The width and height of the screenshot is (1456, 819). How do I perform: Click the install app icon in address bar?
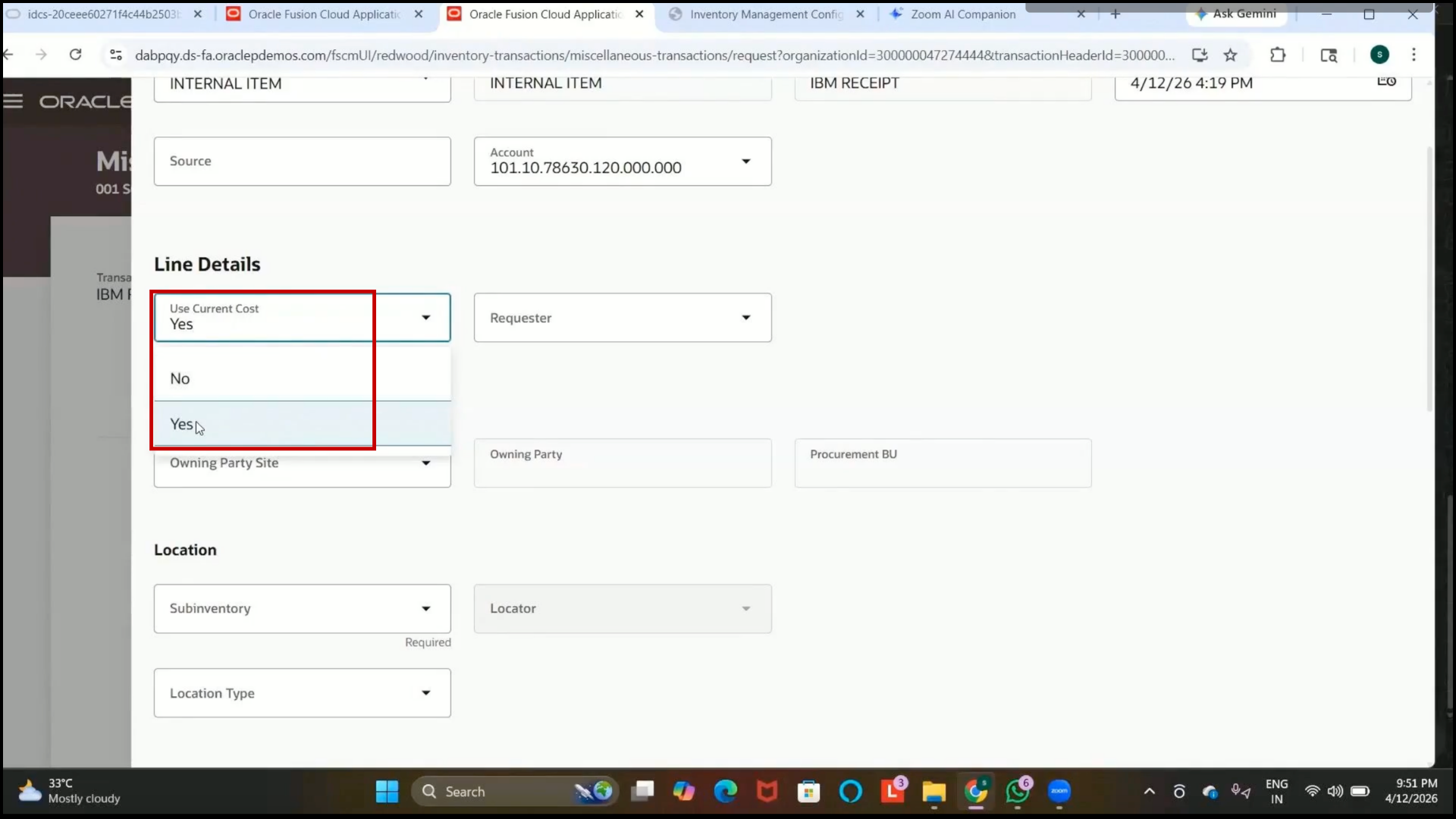pos(1200,55)
